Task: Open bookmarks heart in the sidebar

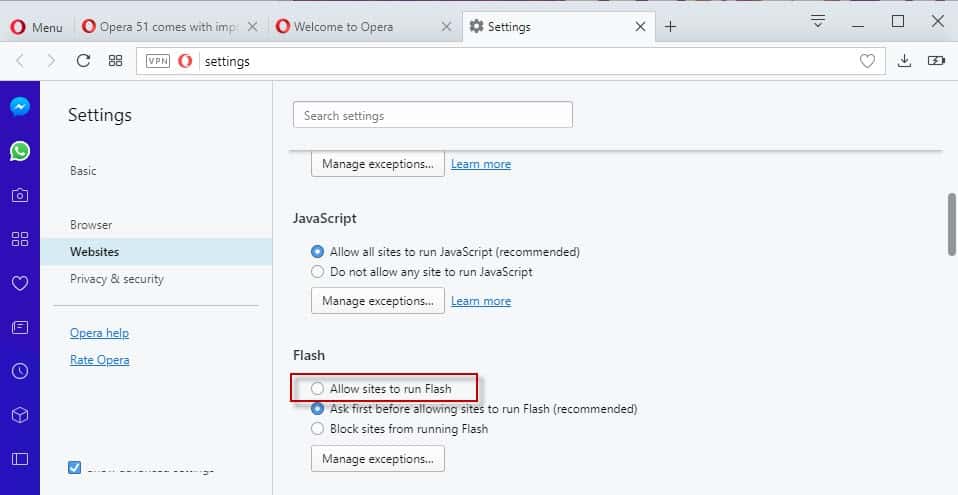Action: 20,283
